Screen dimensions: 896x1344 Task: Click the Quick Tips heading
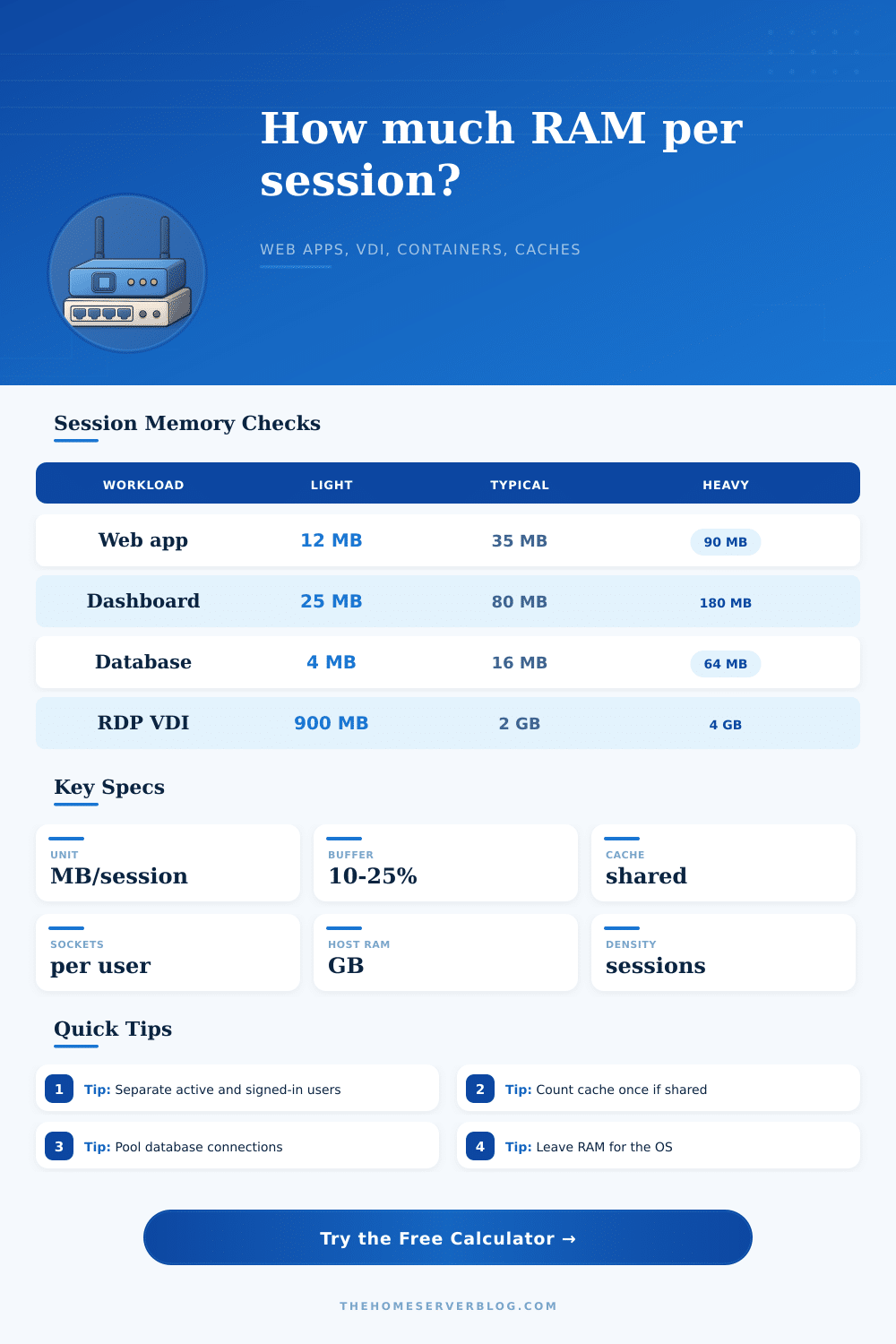(113, 1029)
